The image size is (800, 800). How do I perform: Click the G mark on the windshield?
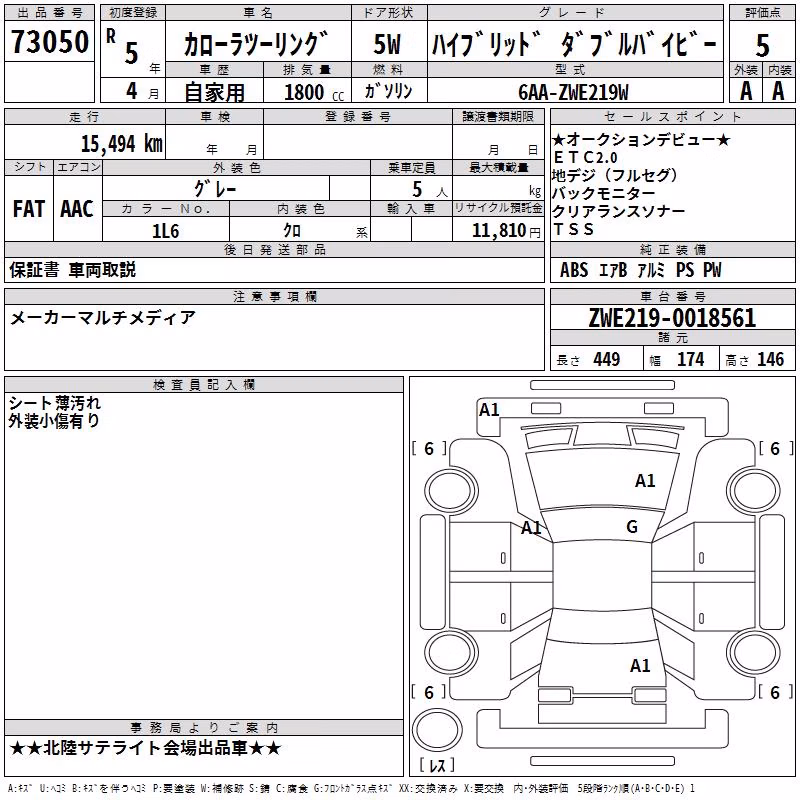(x=632, y=527)
